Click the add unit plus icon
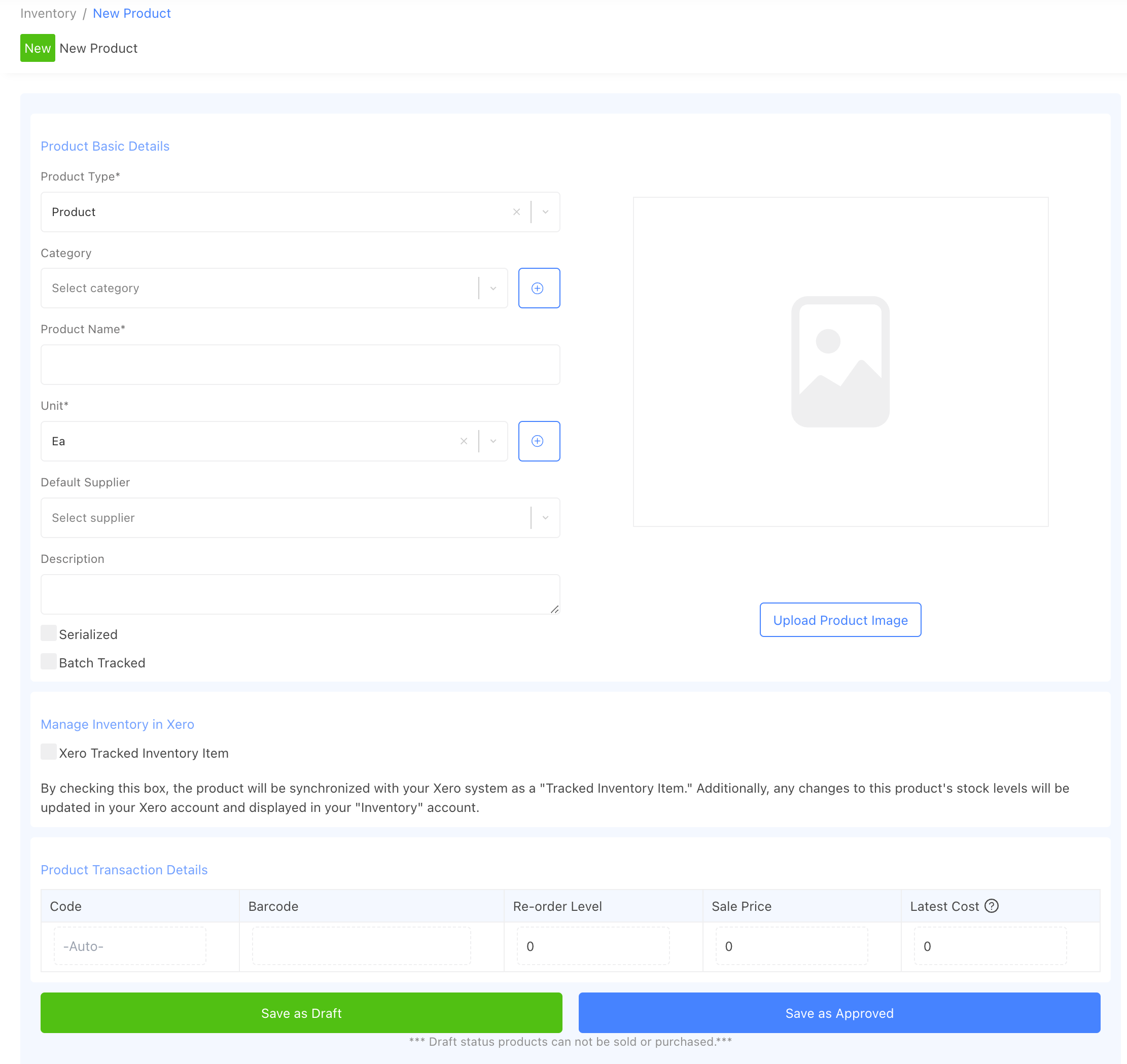 click(538, 441)
